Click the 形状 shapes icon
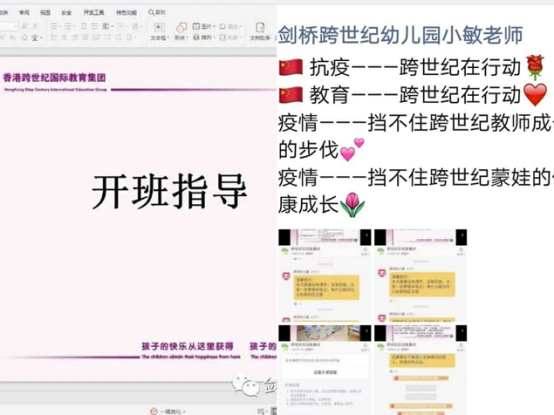 (x=181, y=28)
